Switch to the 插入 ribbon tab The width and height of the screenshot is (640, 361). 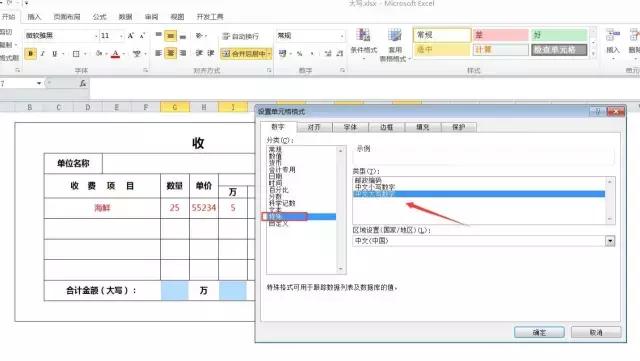point(34,17)
